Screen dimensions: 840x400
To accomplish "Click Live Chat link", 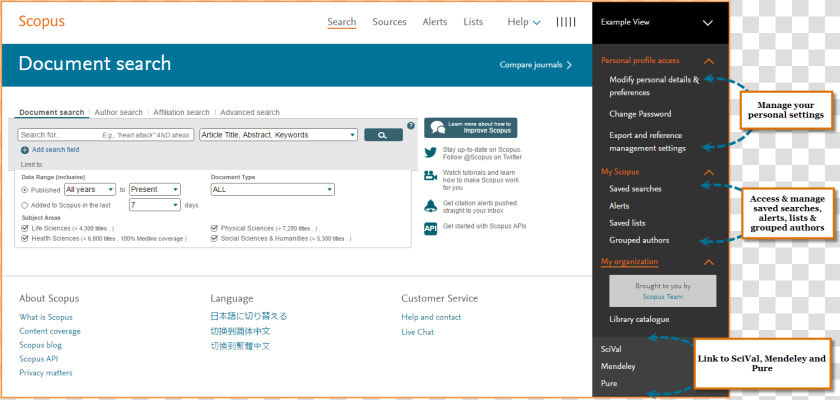I will point(418,333).
